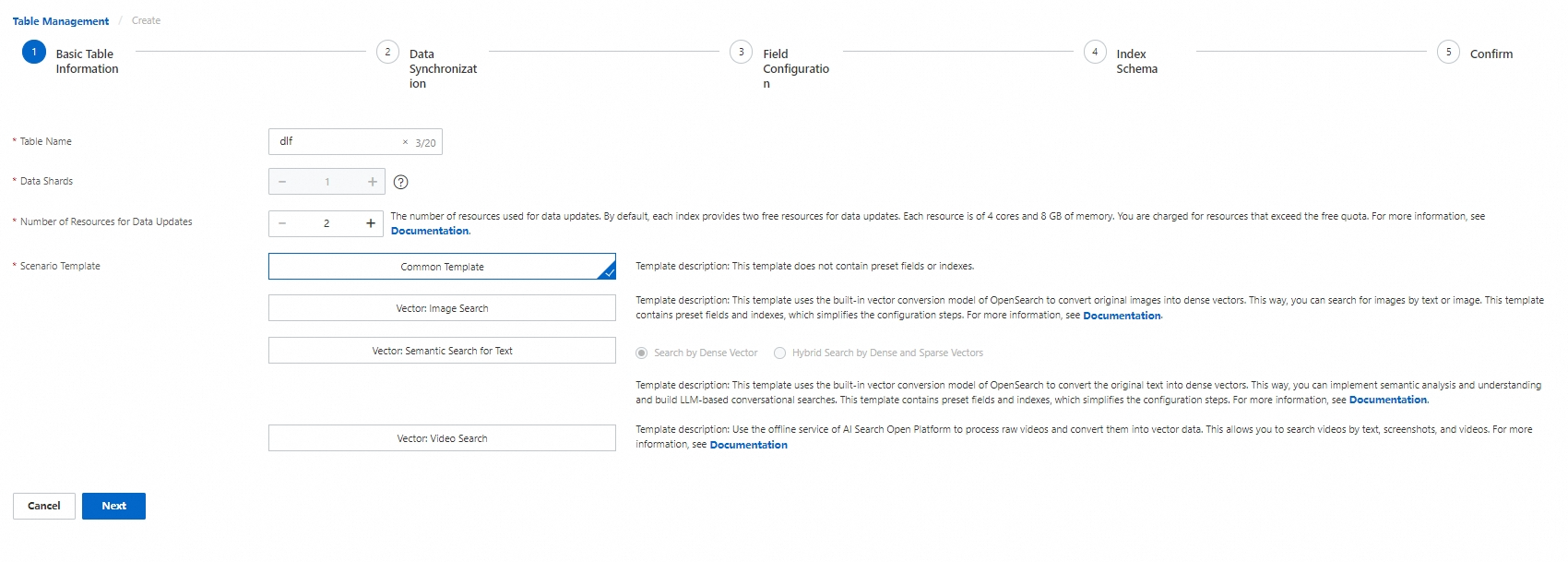Choose Hybrid Search by Dense and Sparse Vectors

[780, 353]
